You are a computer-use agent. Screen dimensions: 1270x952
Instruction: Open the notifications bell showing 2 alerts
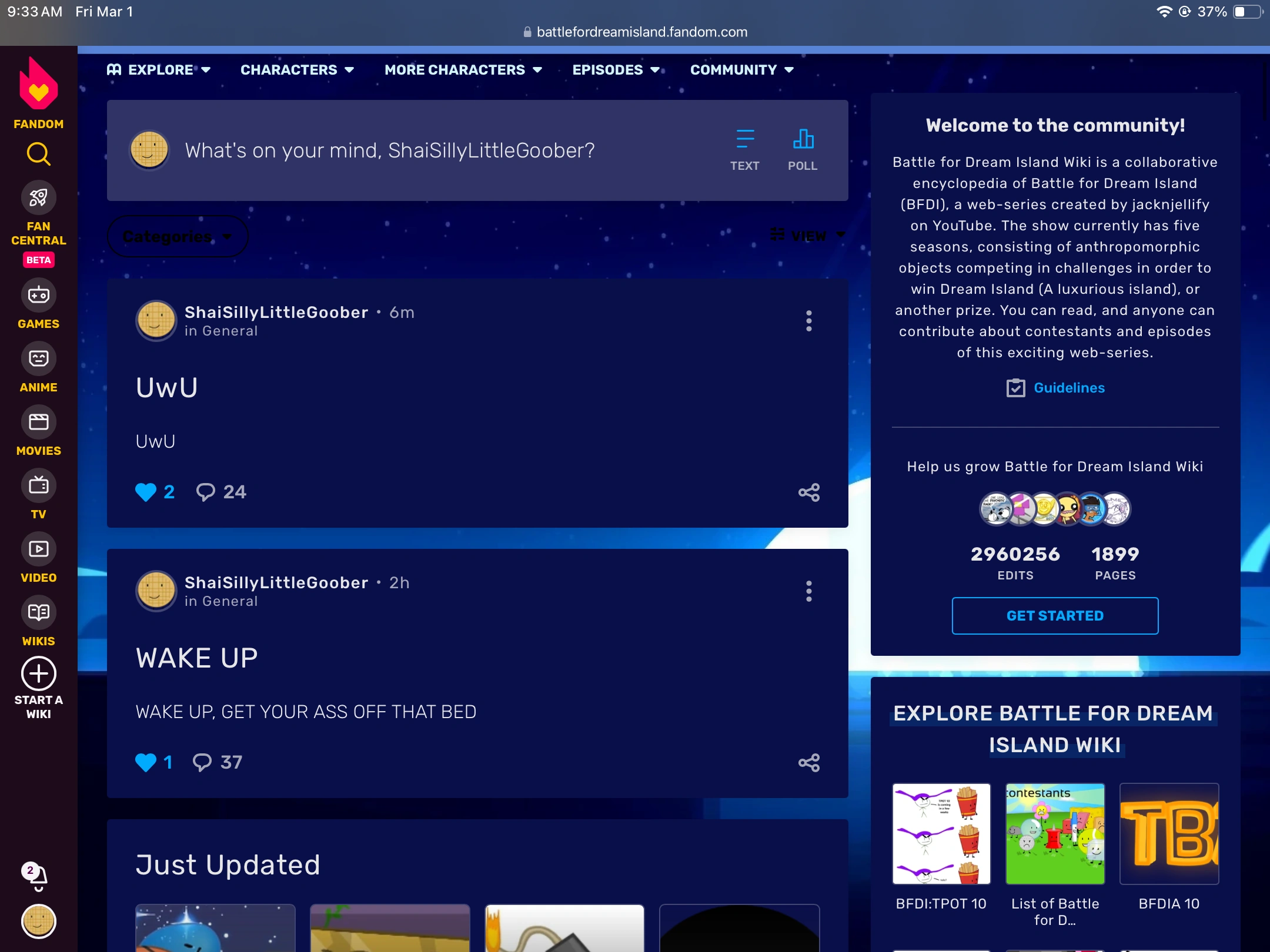click(36, 876)
